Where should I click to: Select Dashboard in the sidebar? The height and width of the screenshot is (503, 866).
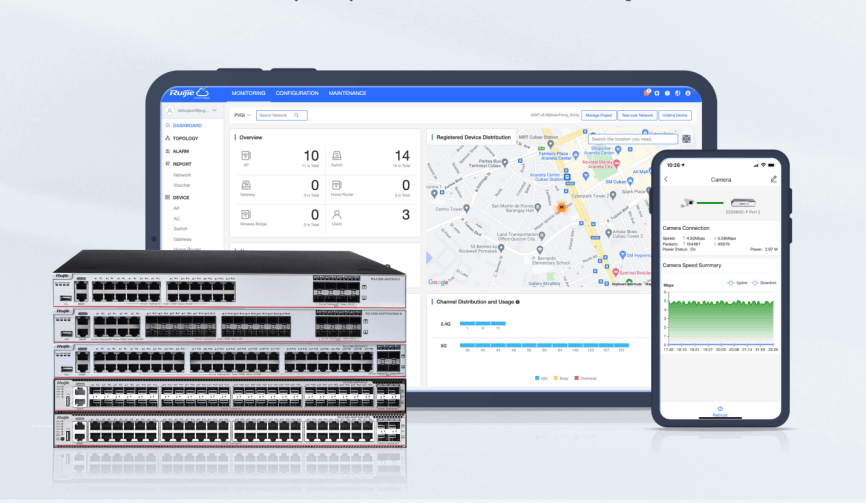187,125
